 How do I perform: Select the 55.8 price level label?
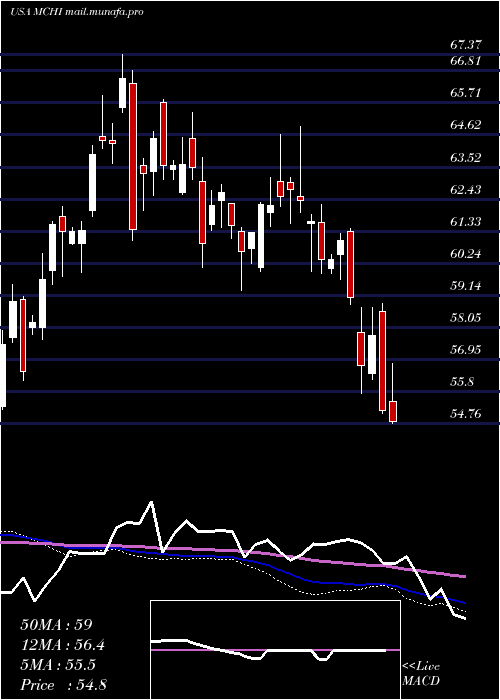pos(462,382)
